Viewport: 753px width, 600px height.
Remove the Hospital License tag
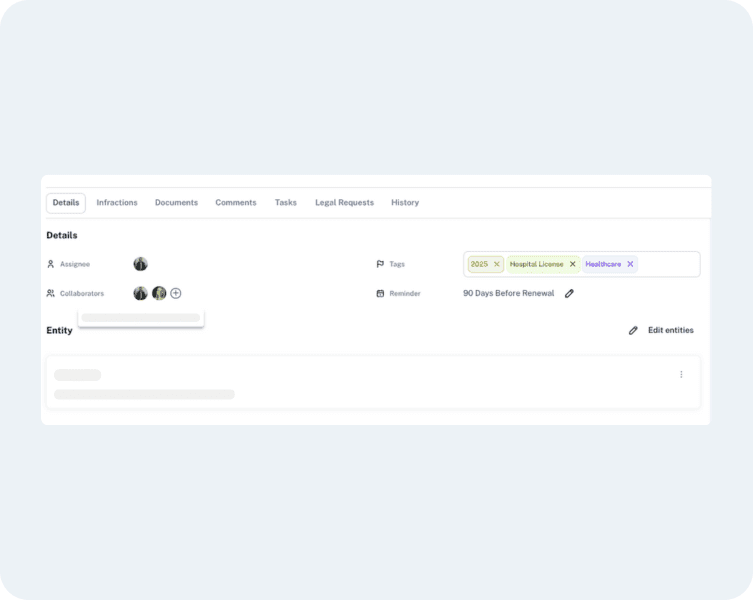point(572,264)
